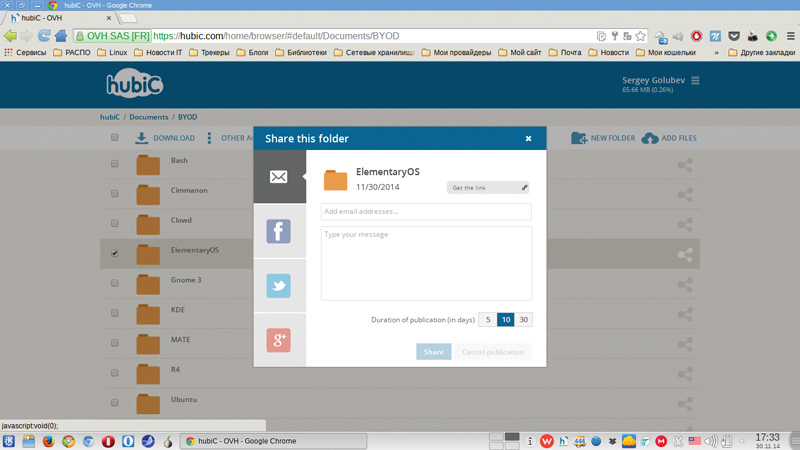800x450 pixels.
Task: Set publication duration to 30 days
Action: pos(523,320)
